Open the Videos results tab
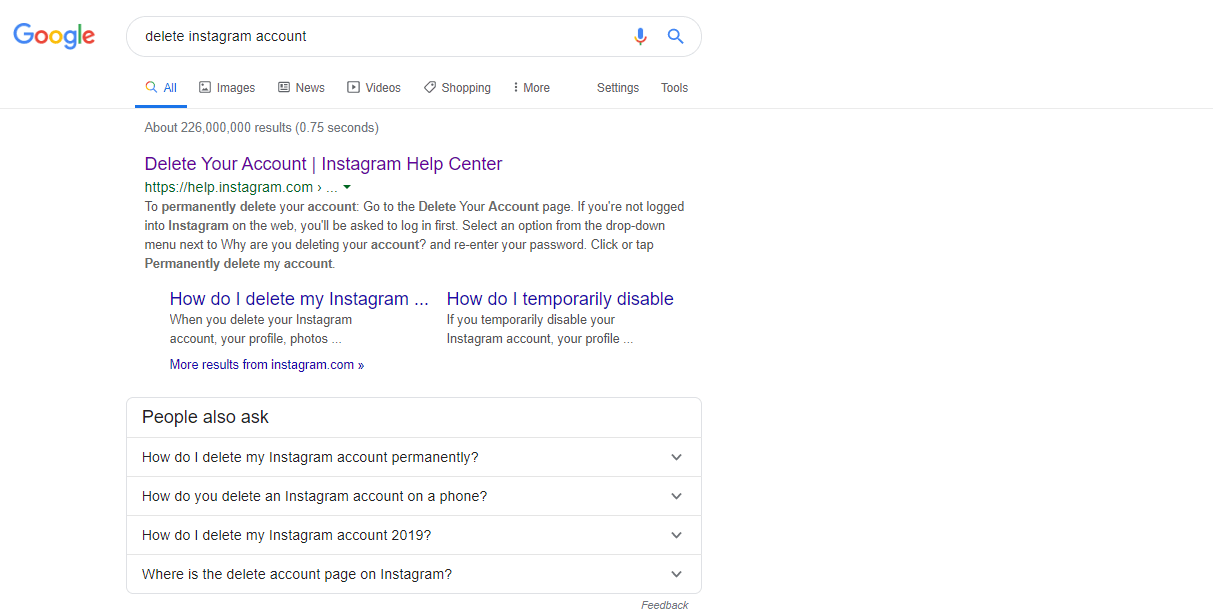Image resolution: width=1213 pixels, height=611 pixels. pyautogui.click(x=374, y=88)
